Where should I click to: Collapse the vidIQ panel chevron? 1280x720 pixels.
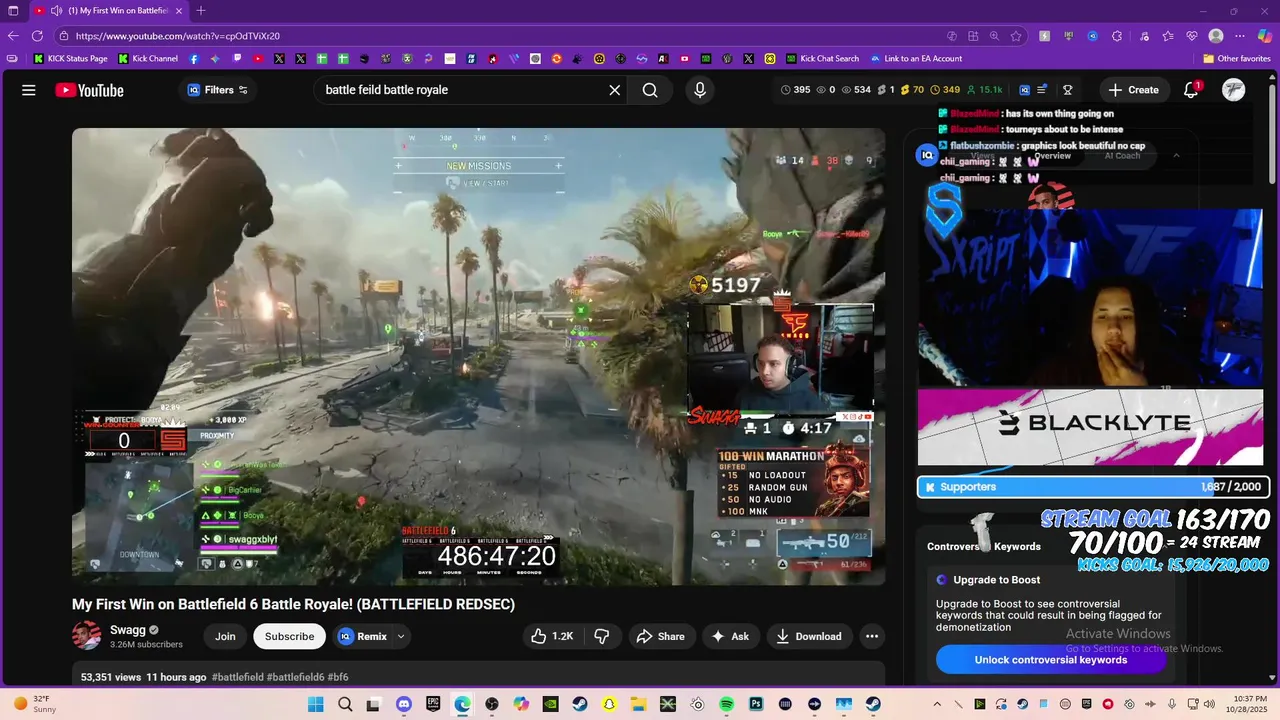[1176, 156]
